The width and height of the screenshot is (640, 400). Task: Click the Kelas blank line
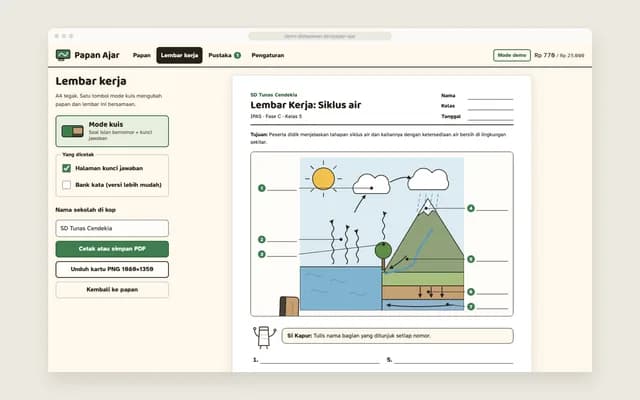[490, 109]
